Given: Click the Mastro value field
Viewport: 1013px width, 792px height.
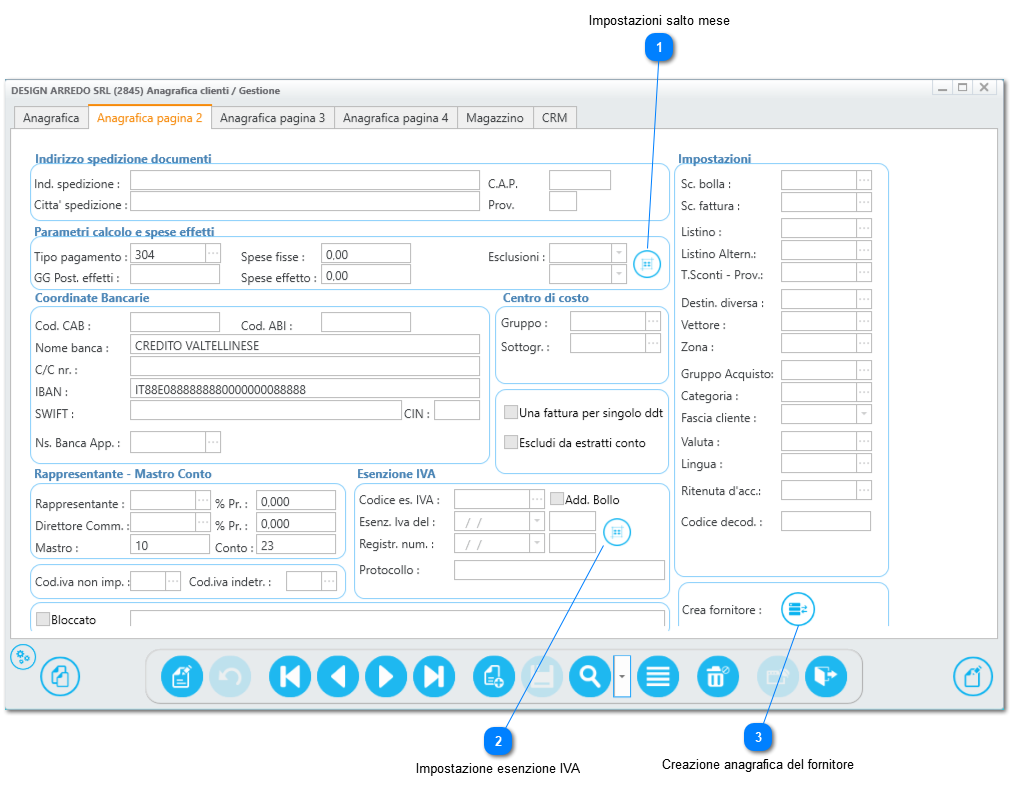Looking at the screenshot, I should [x=170, y=545].
